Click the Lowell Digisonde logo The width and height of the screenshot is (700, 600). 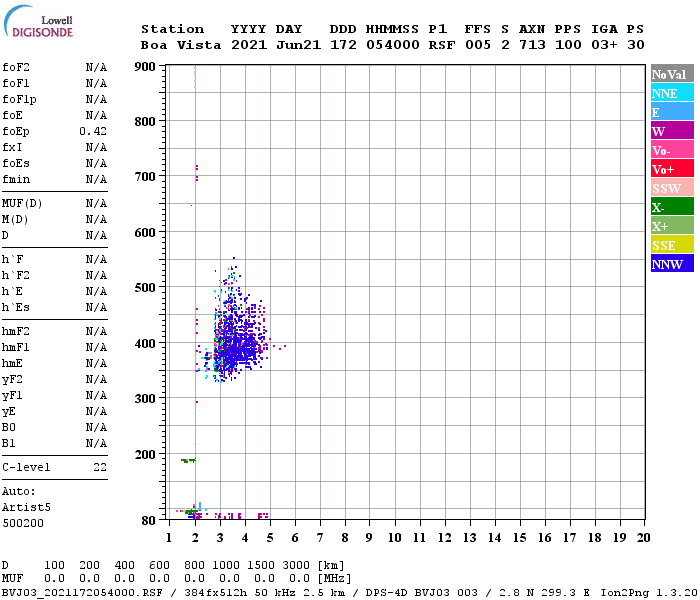38,21
